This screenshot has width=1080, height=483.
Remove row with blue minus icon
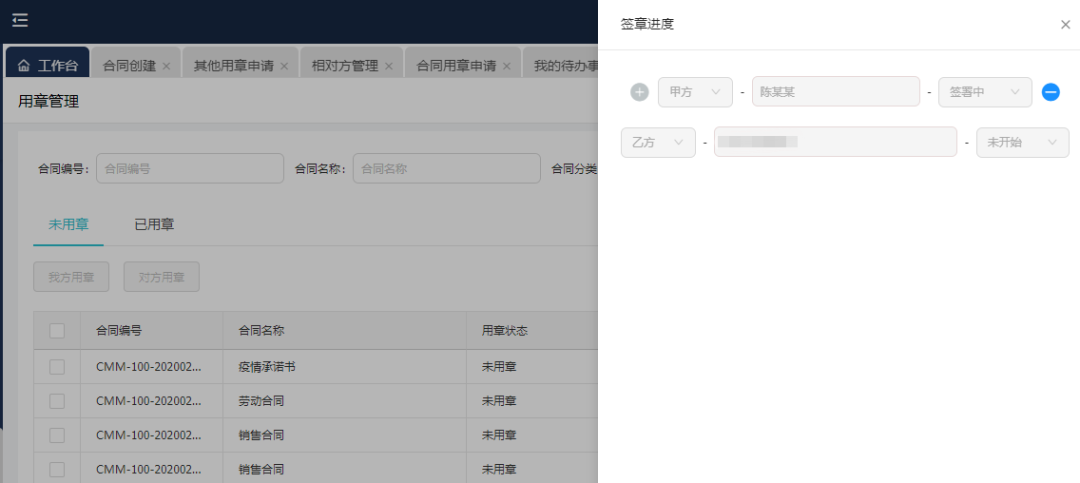coord(1050,92)
